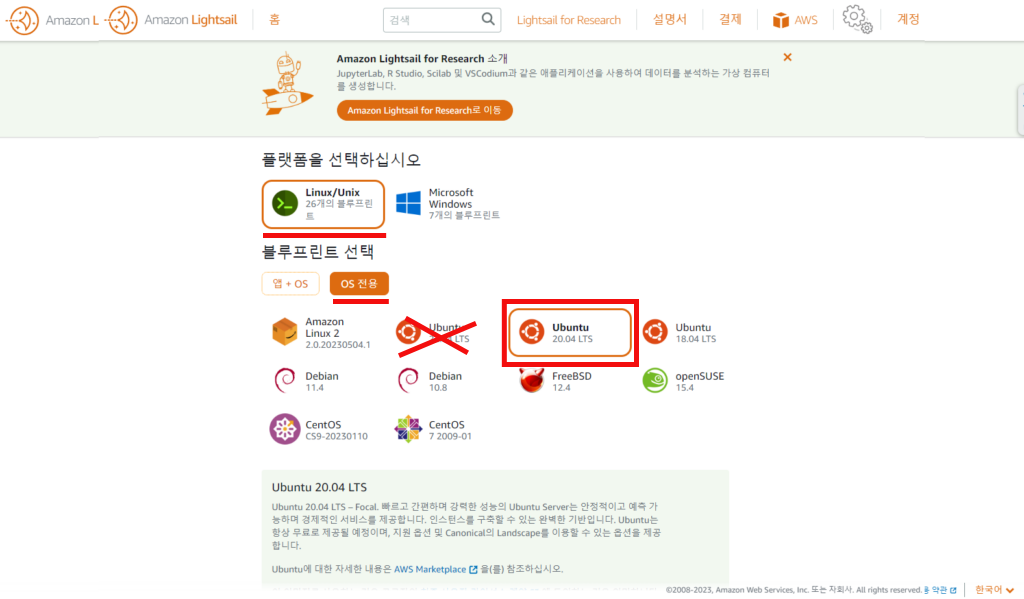The height and width of the screenshot is (599, 1024).
Task: Click the magnifying glass search icon
Action: (x=488, y=20)
